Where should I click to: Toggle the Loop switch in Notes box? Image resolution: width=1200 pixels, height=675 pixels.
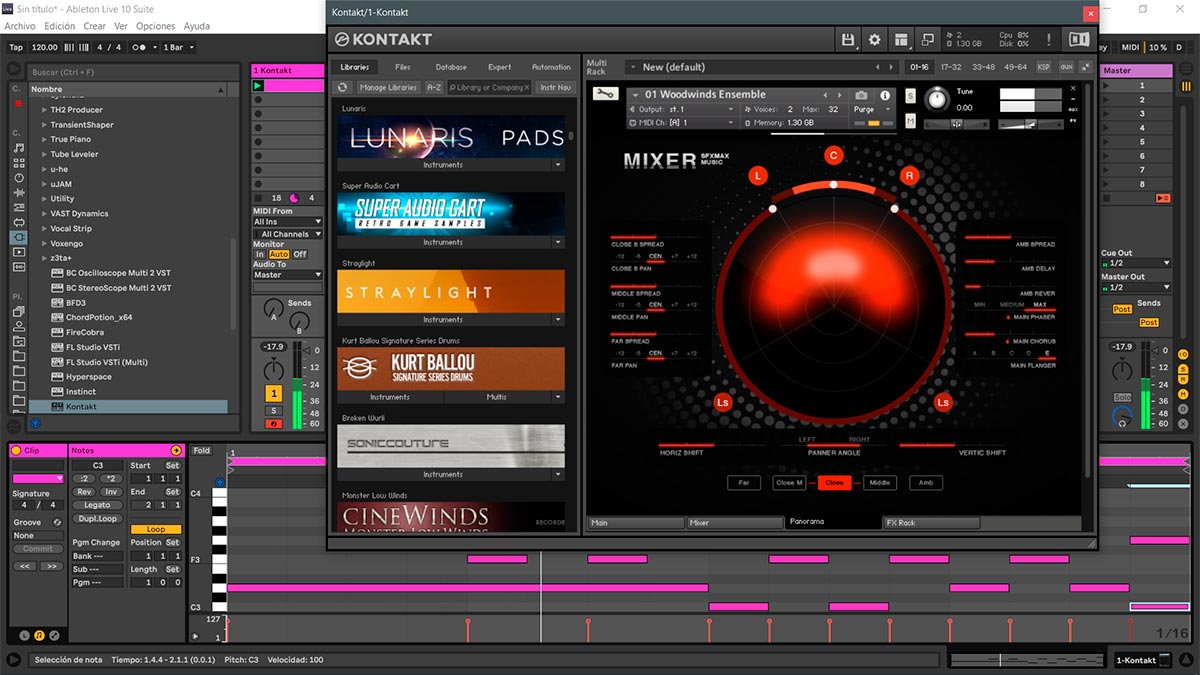click(x=156, y=529)
